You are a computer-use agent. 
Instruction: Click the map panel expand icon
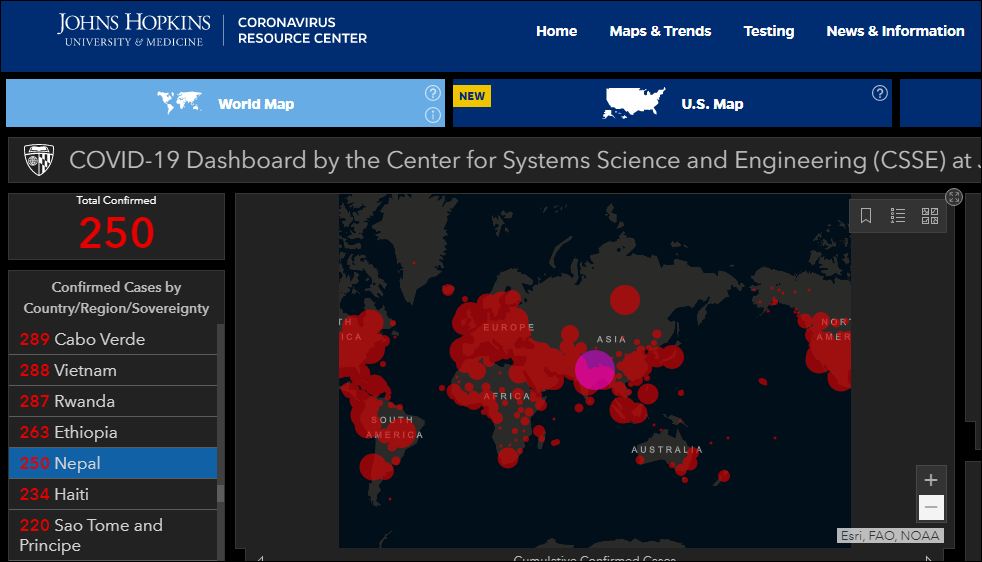pos(954,197)
